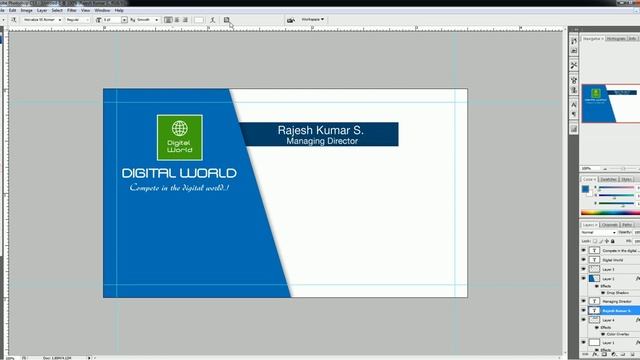Open the History panel icon in dock

(574, 41)
